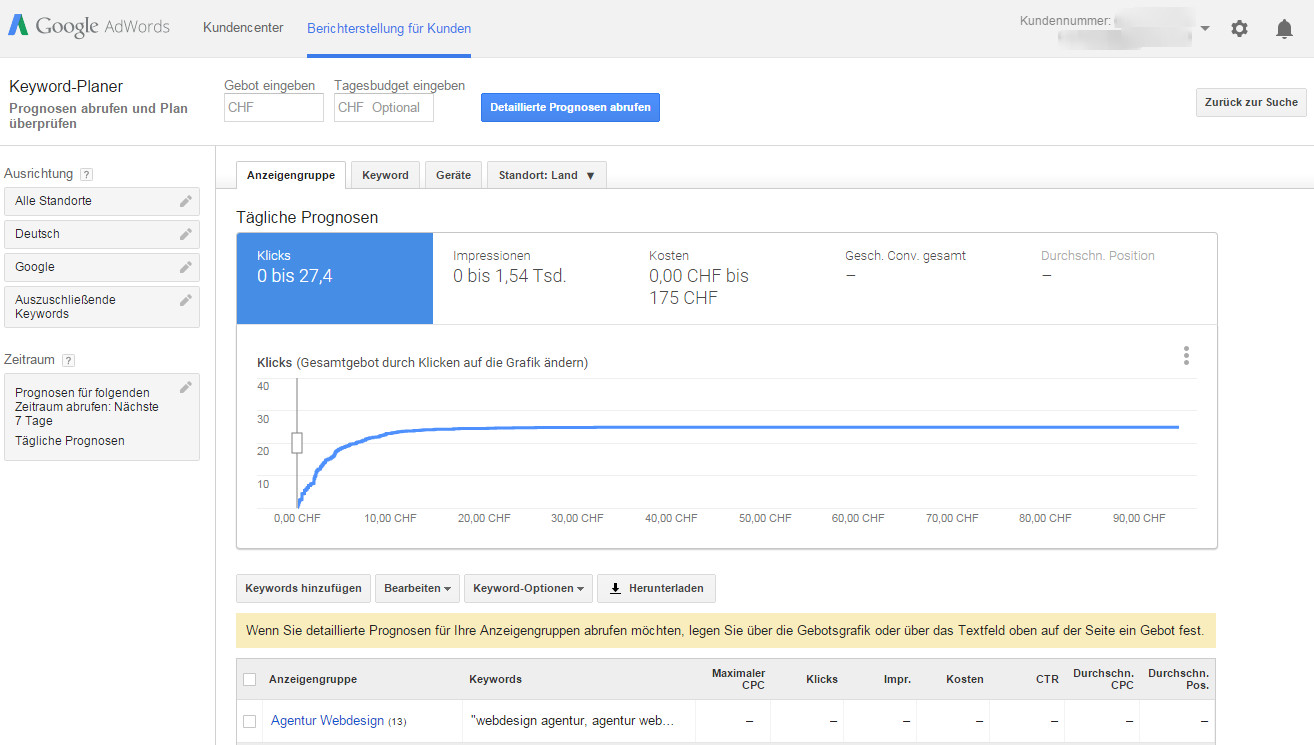Open the Keyword-Optionen dropdown

[x=528, y=588]
